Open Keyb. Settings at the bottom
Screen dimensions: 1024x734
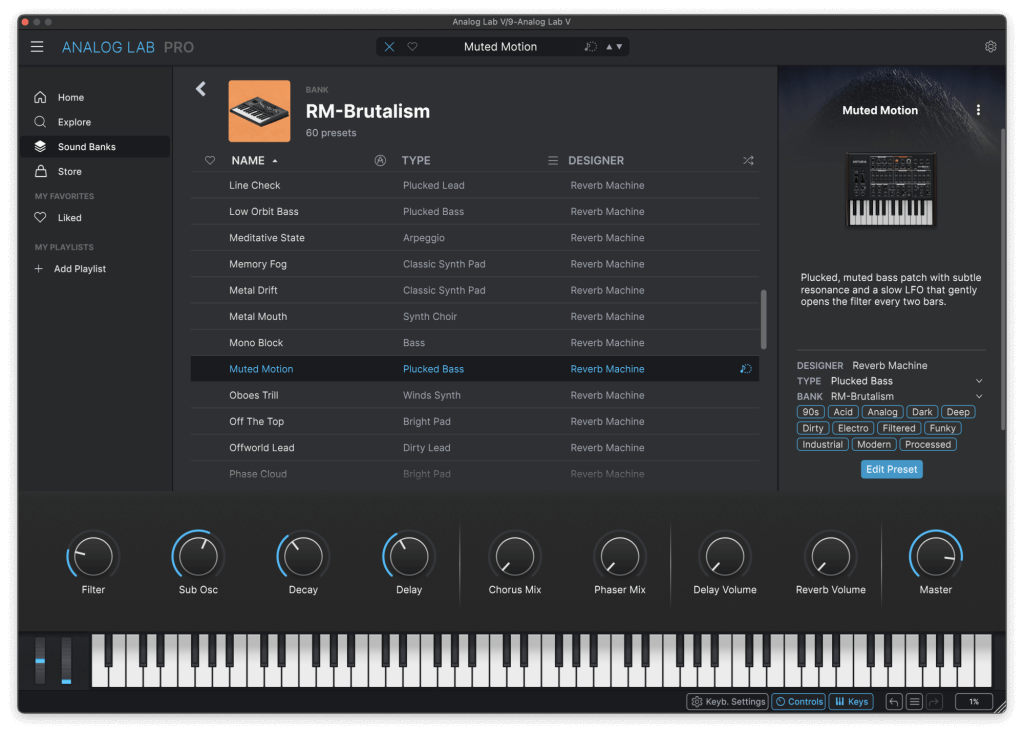coord(727,701)
